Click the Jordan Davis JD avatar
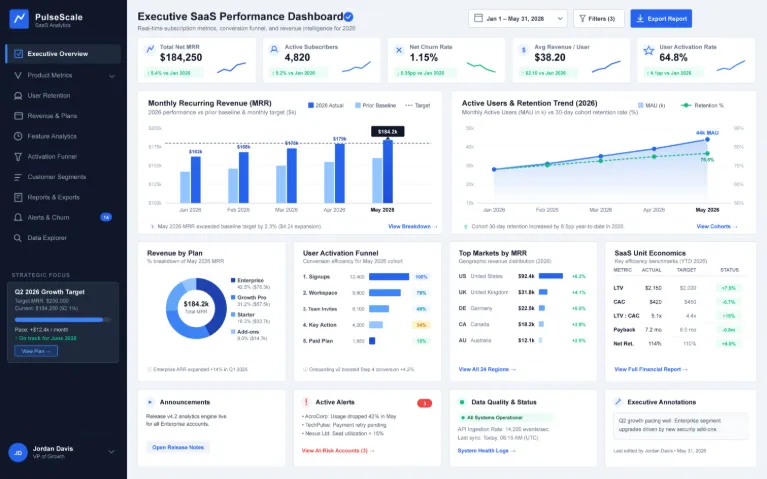 click(18, 453)
